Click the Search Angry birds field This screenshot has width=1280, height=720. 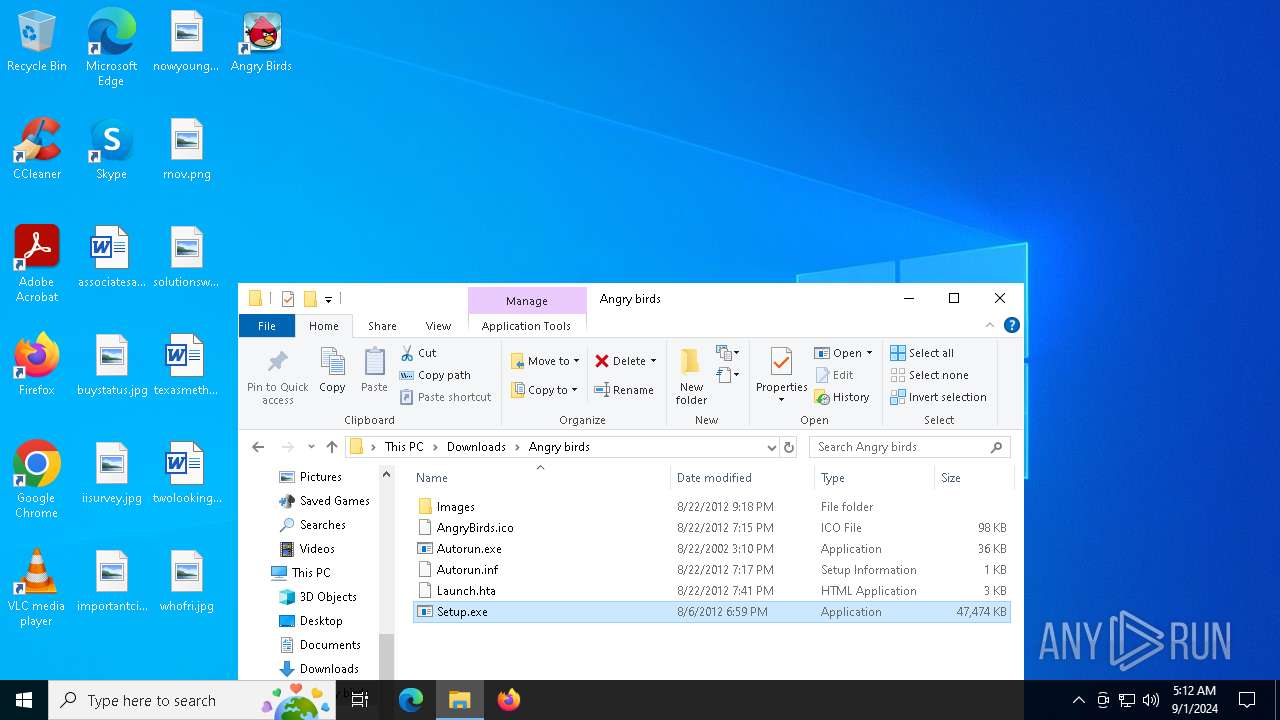coord(909,447)
